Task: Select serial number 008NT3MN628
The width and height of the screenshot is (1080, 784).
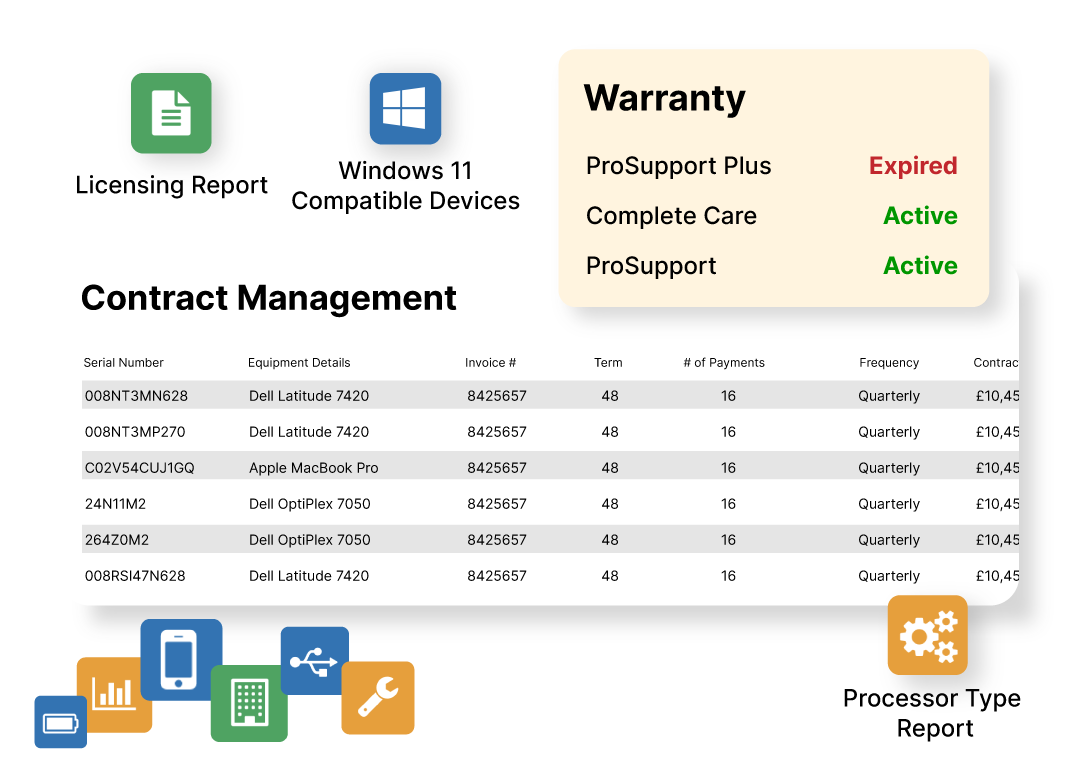Action: pyautogui.click(x=136, y=396)
